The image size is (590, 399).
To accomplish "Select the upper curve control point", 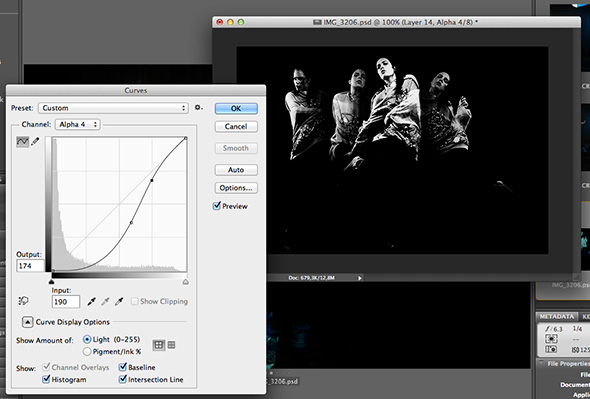I will coord(152,181).
